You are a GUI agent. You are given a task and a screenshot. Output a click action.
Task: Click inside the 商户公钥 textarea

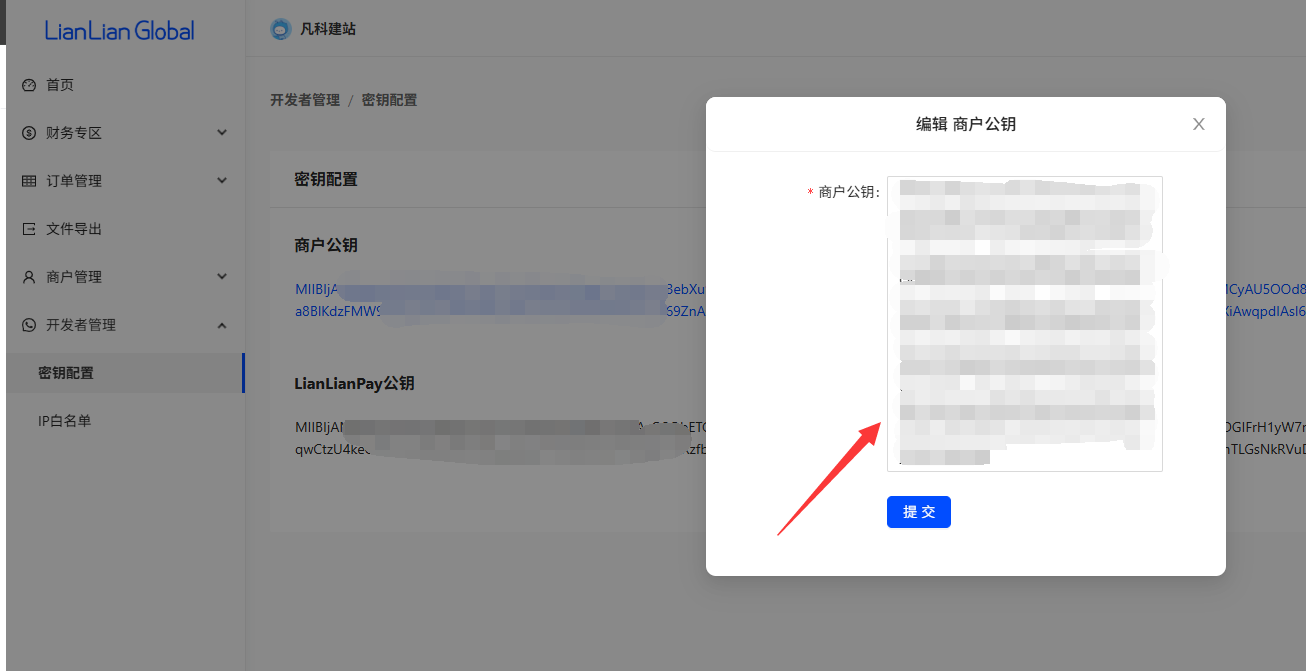[1025, 323]
